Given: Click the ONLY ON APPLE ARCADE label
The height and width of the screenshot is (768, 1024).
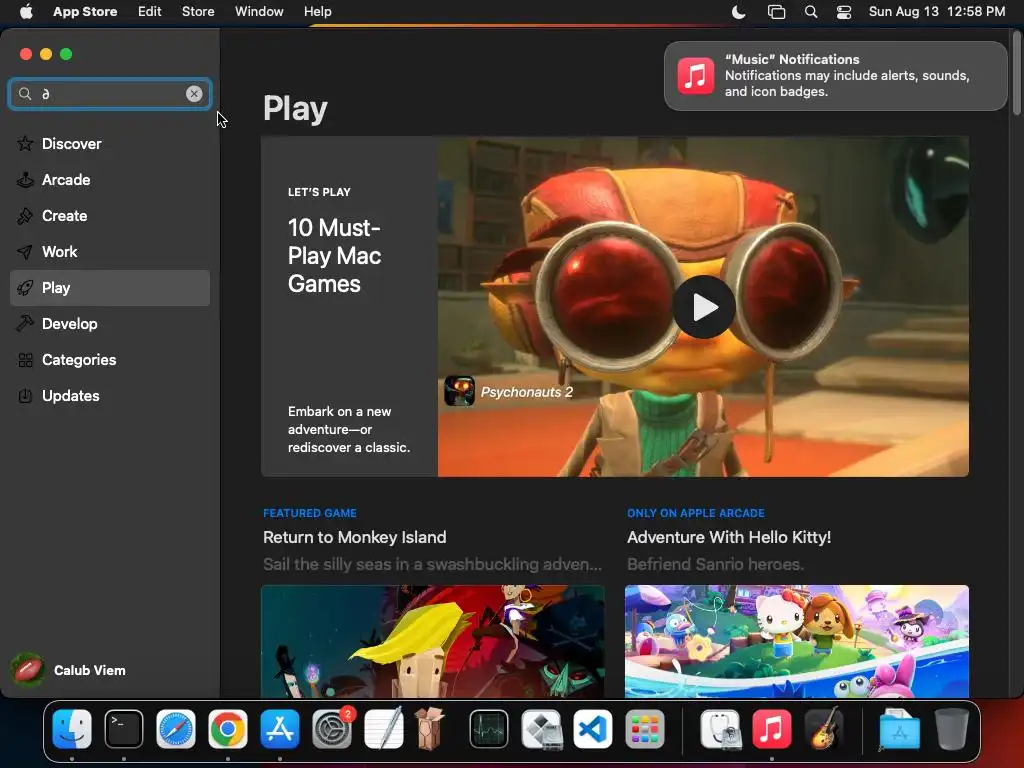Looking at the screenshot, I should click(696, 513).
